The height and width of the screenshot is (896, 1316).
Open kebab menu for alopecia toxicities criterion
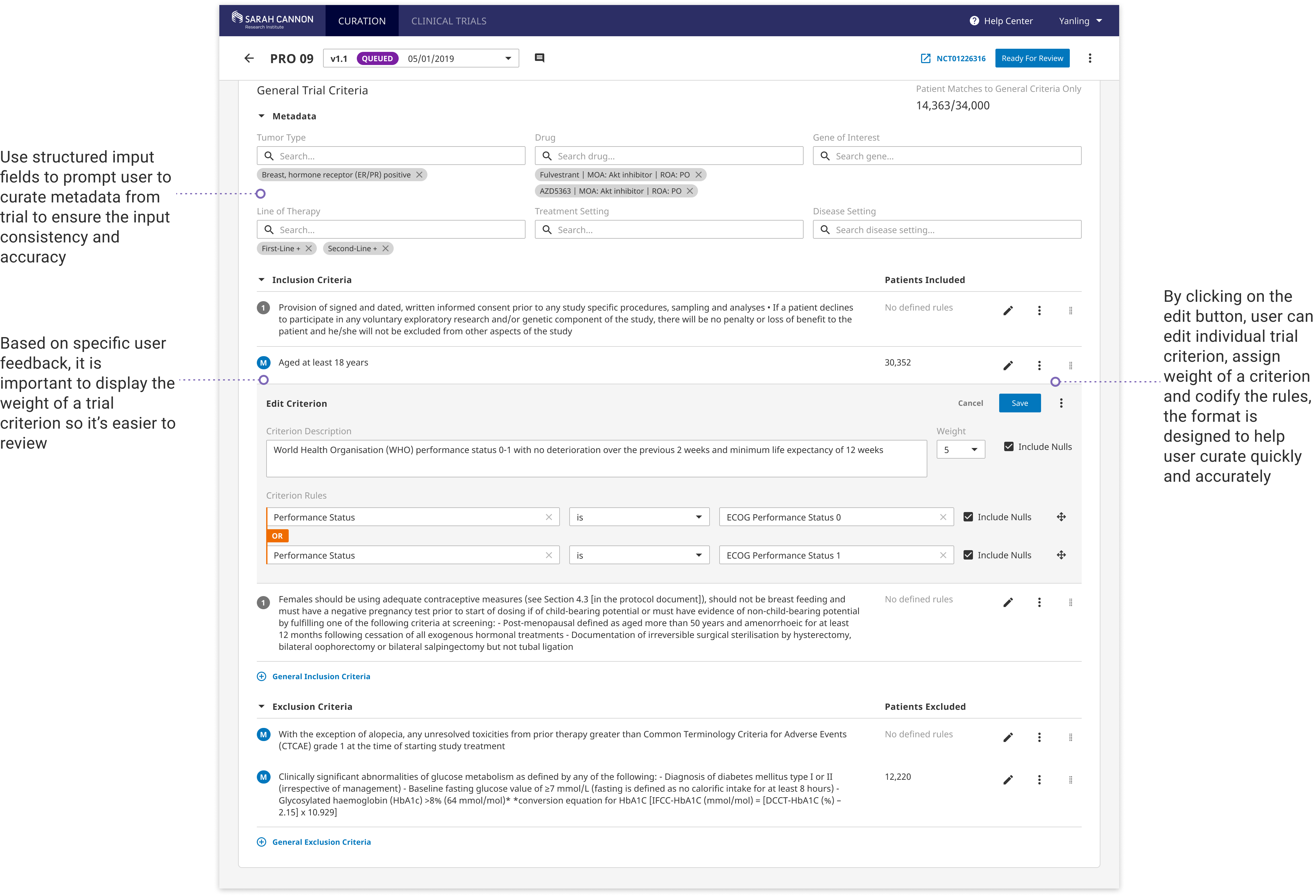(x=1039, y=737)
